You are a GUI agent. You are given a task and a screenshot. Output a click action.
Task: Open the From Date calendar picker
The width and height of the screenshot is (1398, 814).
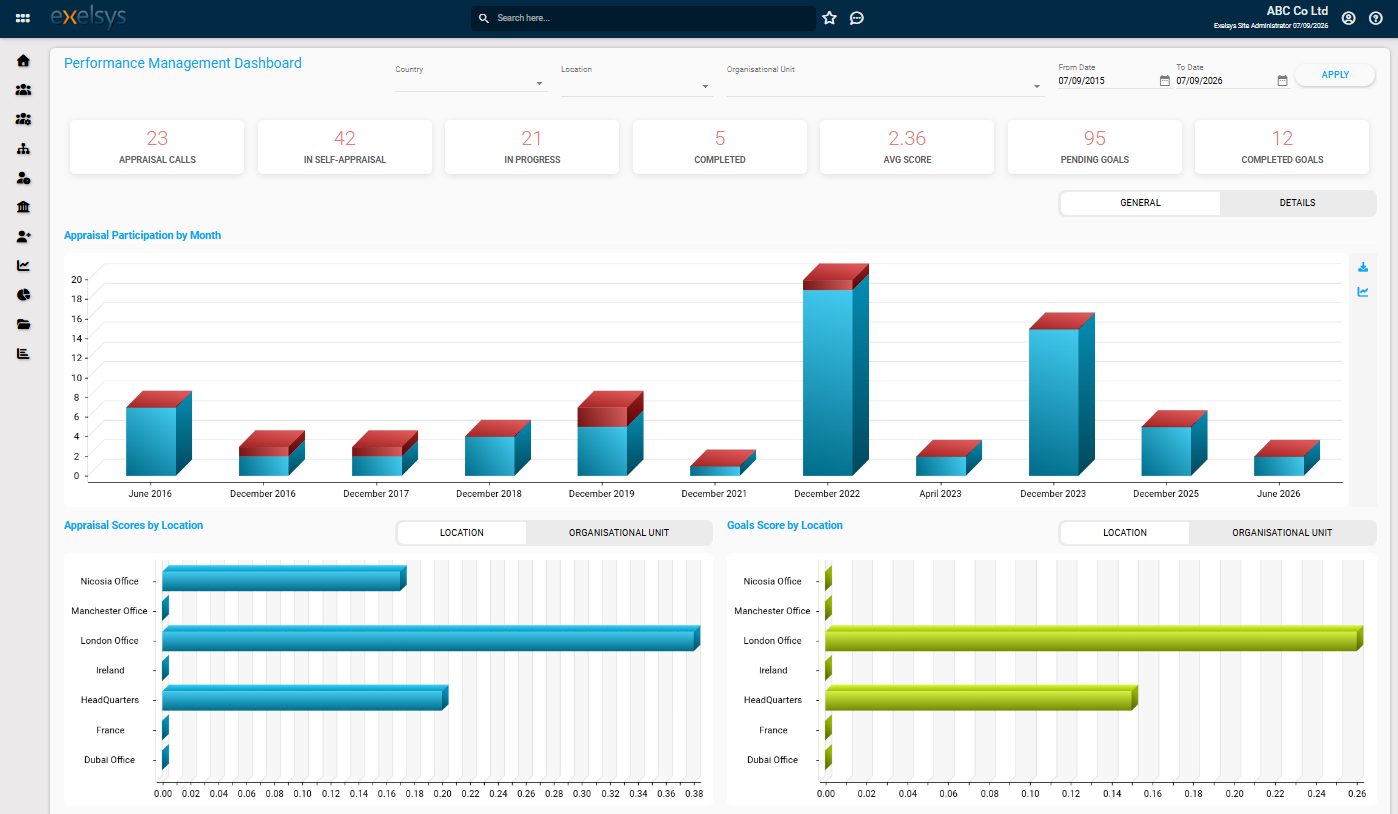(x=1164, y=81)
